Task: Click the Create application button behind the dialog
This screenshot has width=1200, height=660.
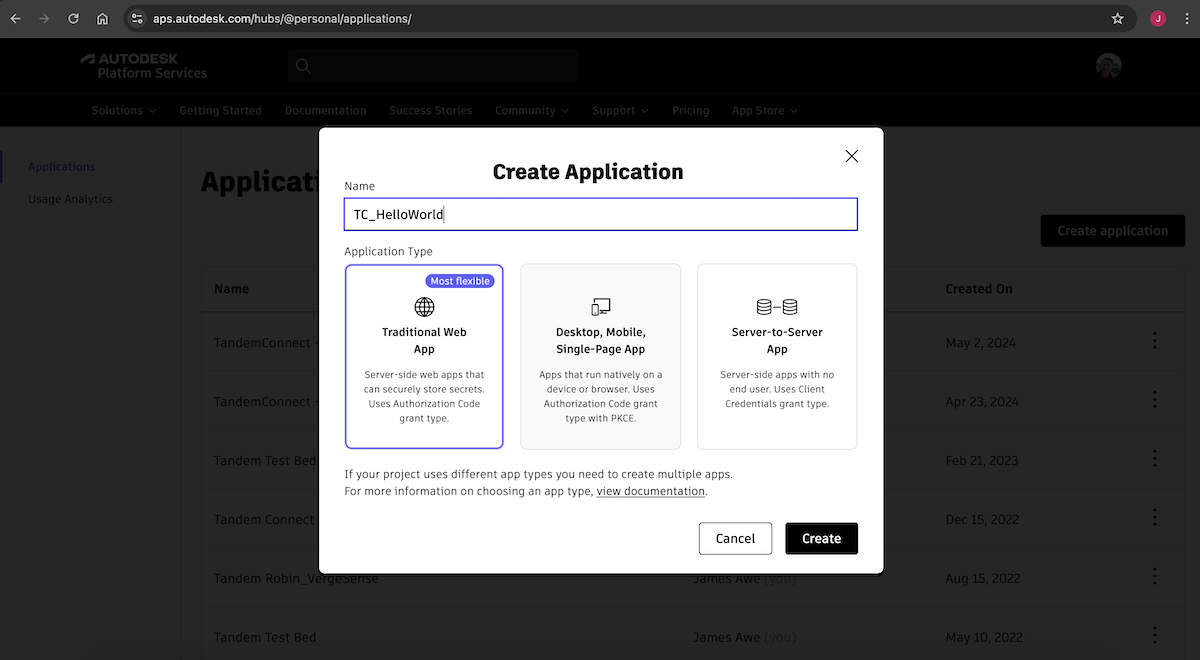Action: (x=1112, y=230)
